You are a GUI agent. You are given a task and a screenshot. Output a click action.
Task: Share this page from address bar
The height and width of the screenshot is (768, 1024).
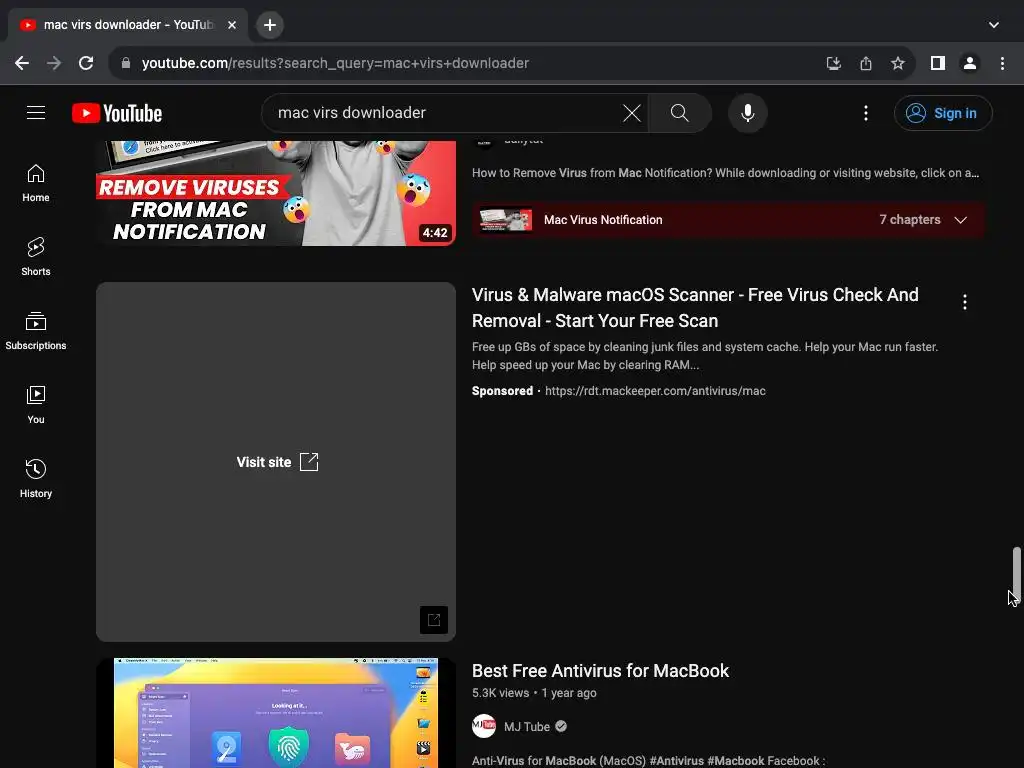(865, 63)
